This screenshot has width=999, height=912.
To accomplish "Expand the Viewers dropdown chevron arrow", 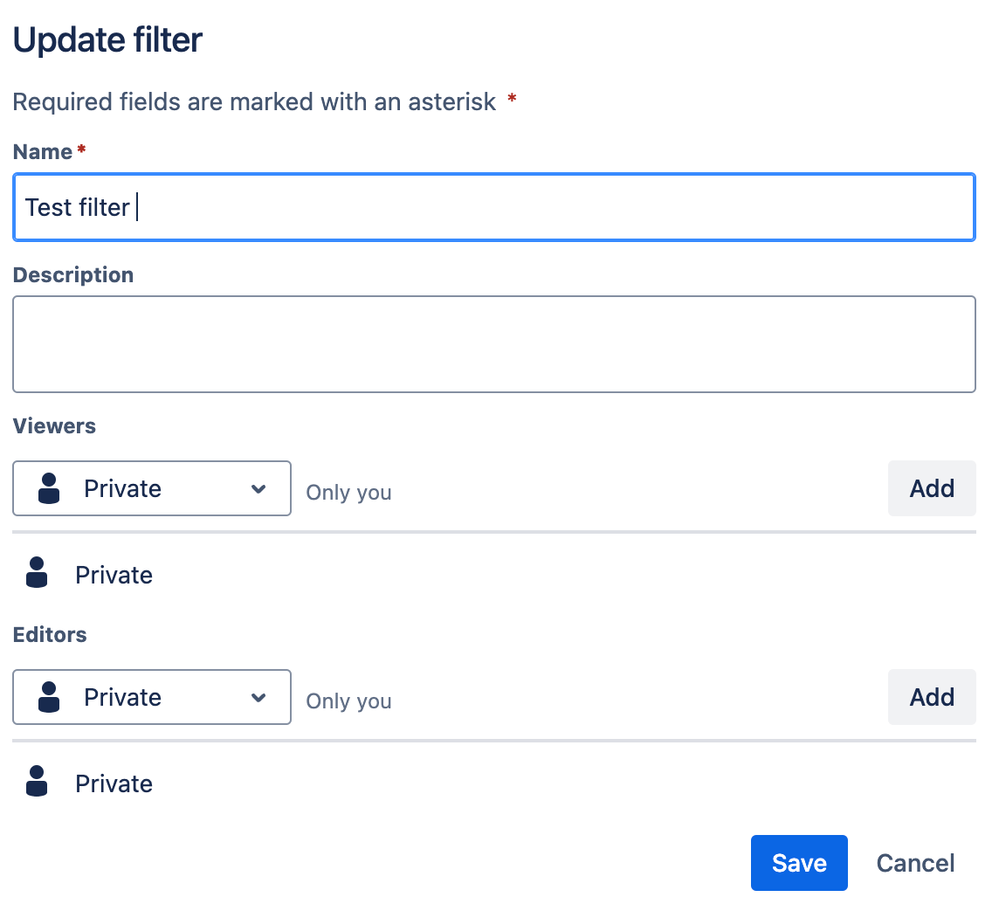I will point(258,489).
